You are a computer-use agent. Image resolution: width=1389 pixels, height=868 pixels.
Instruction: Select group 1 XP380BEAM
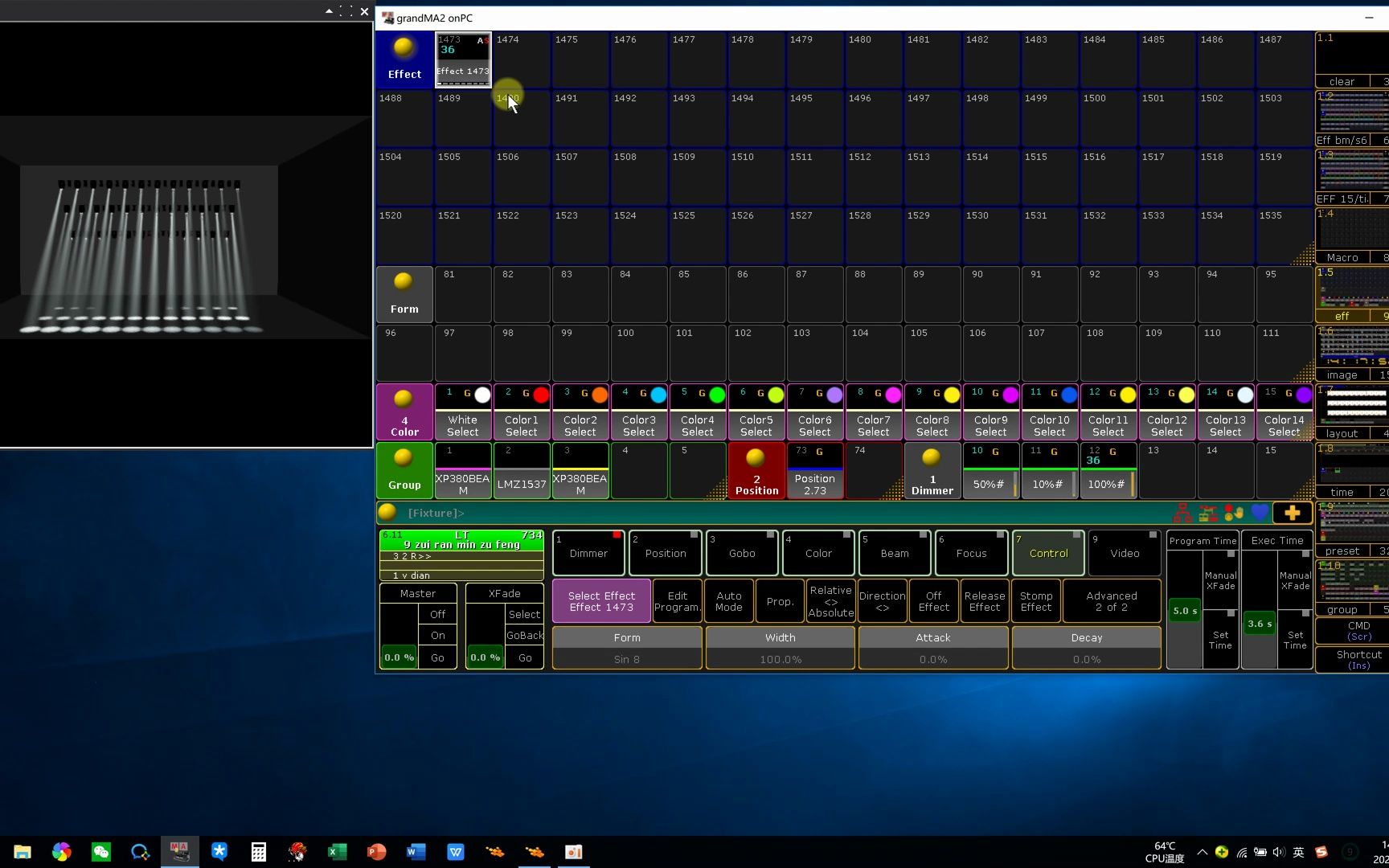point(463,470)
